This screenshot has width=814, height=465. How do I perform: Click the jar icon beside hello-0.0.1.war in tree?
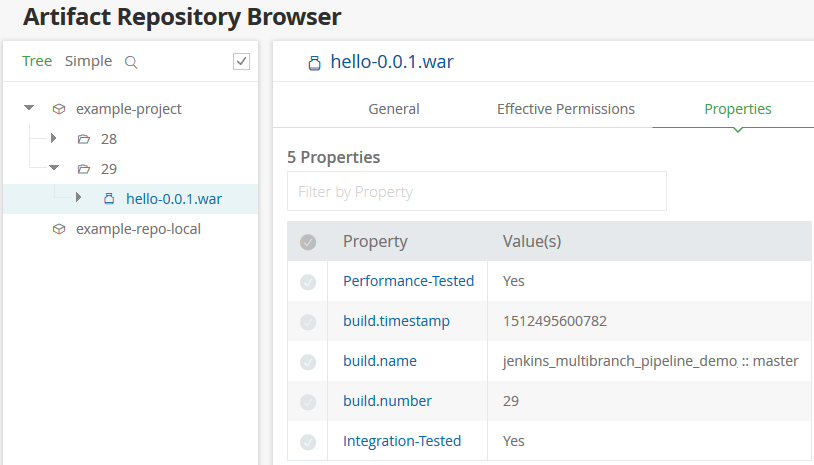(x=109, y=199)
